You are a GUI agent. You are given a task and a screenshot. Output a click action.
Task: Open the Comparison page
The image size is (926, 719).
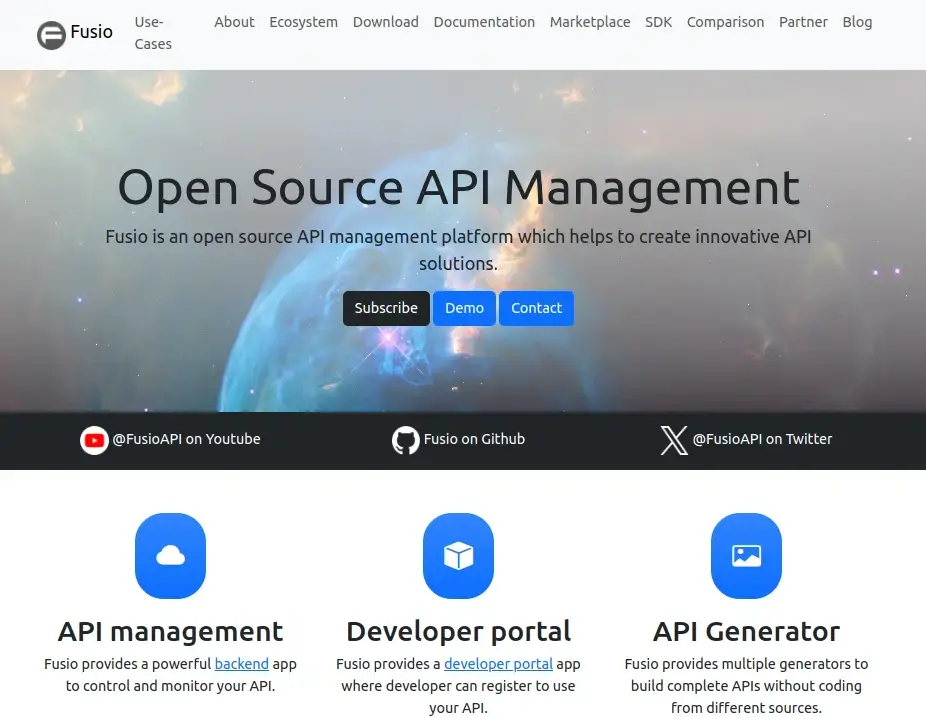click(725, 22)
